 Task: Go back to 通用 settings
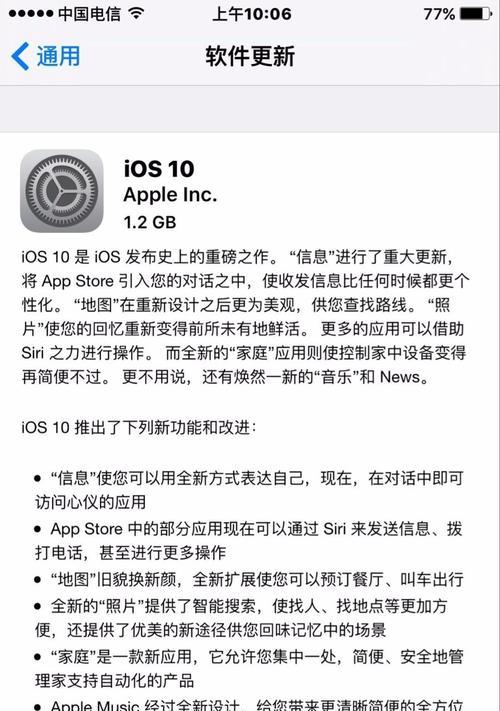[x=46, y=56]
